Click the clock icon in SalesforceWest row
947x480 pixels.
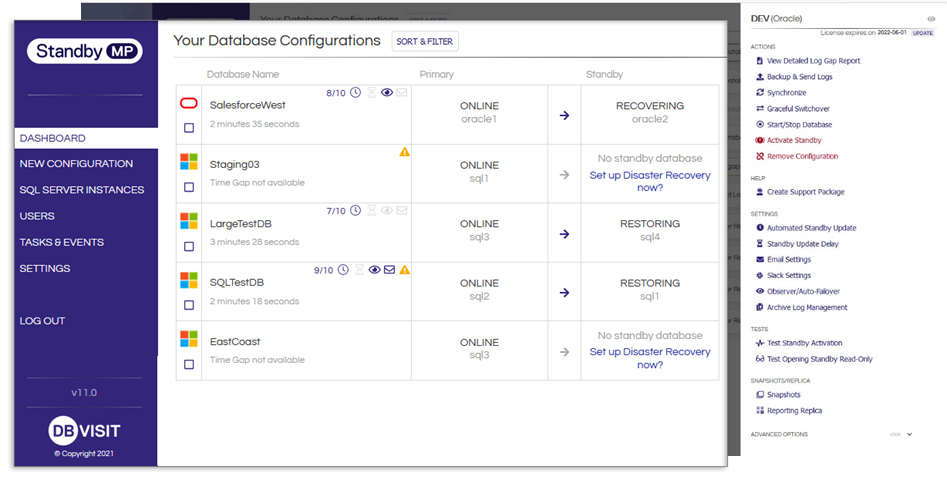[x=356, y=92]
